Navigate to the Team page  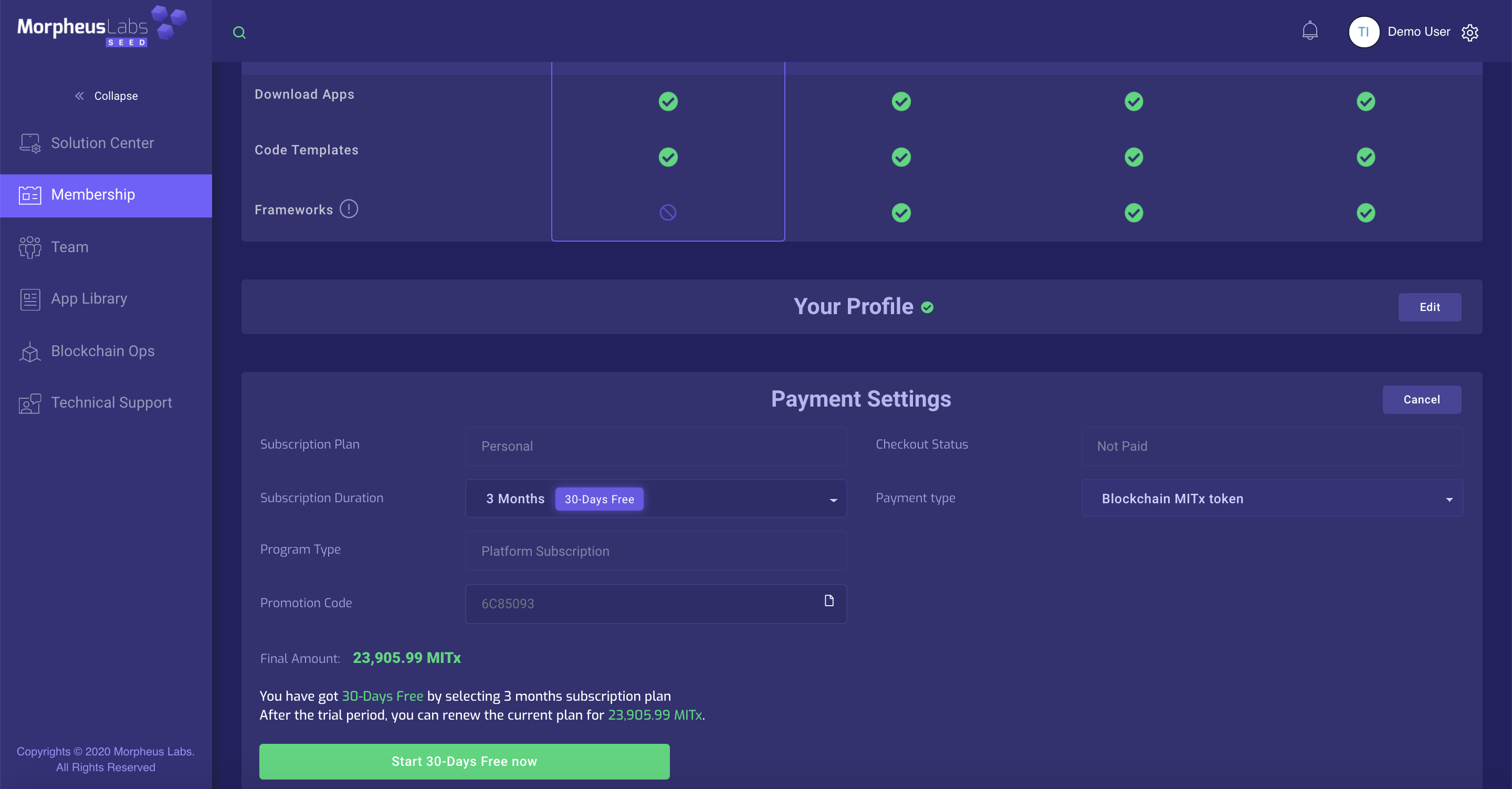click(x=69, y=247)
